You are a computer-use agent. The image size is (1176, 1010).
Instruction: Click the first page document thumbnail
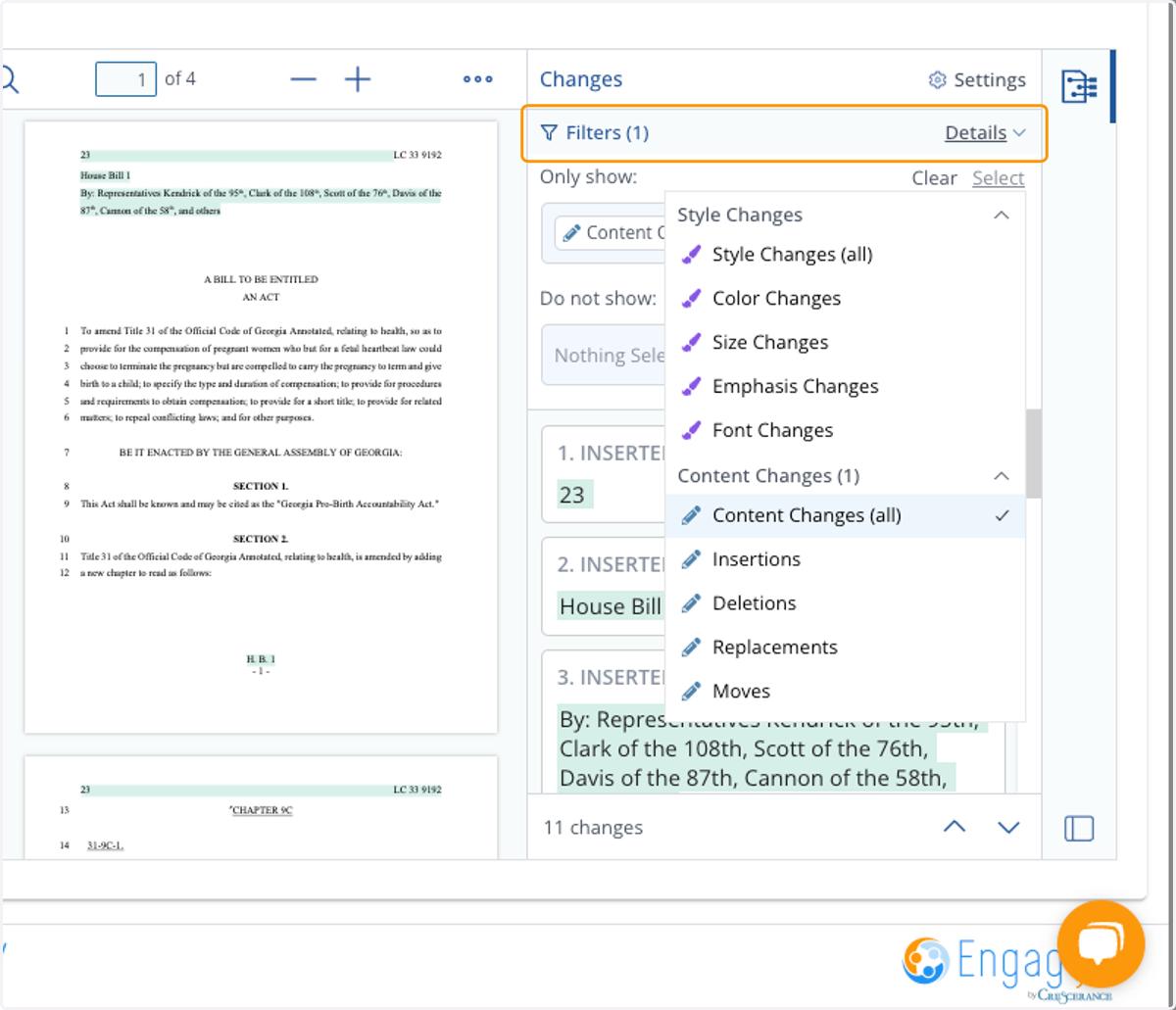(261, 427)
